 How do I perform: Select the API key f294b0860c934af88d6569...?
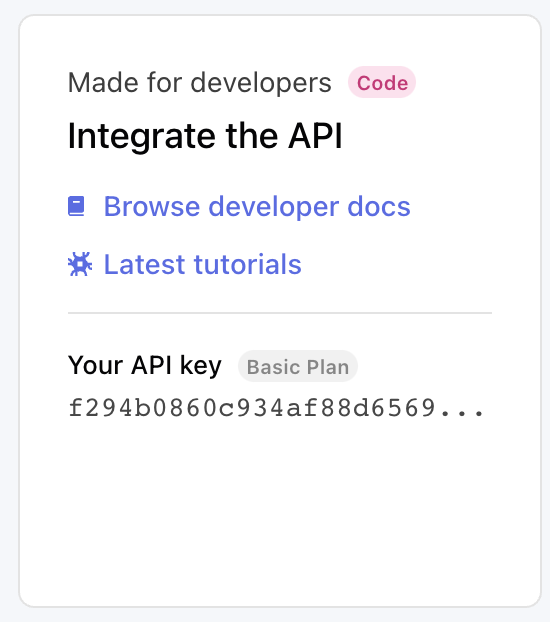point(277,408)
